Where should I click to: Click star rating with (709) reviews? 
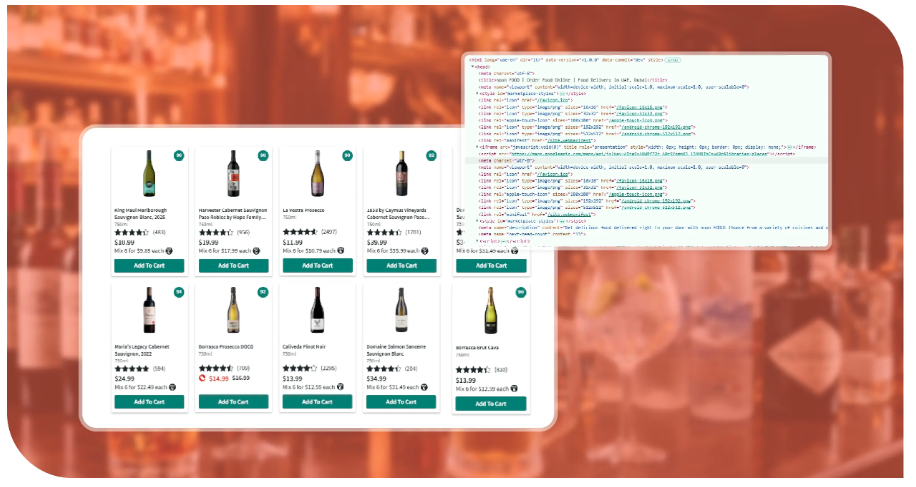tap(216, 368)
